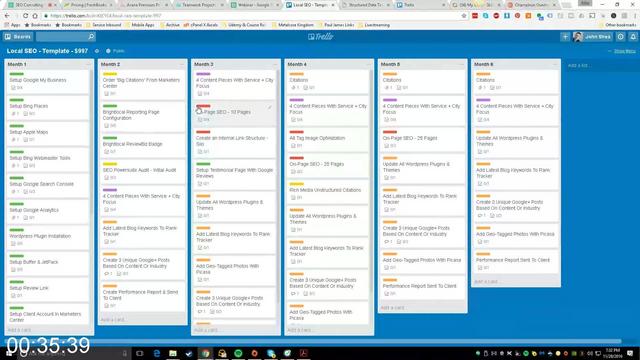Open the Month 3 list actions menu
Screen dimensions: 640x360
tap(275, 64)
